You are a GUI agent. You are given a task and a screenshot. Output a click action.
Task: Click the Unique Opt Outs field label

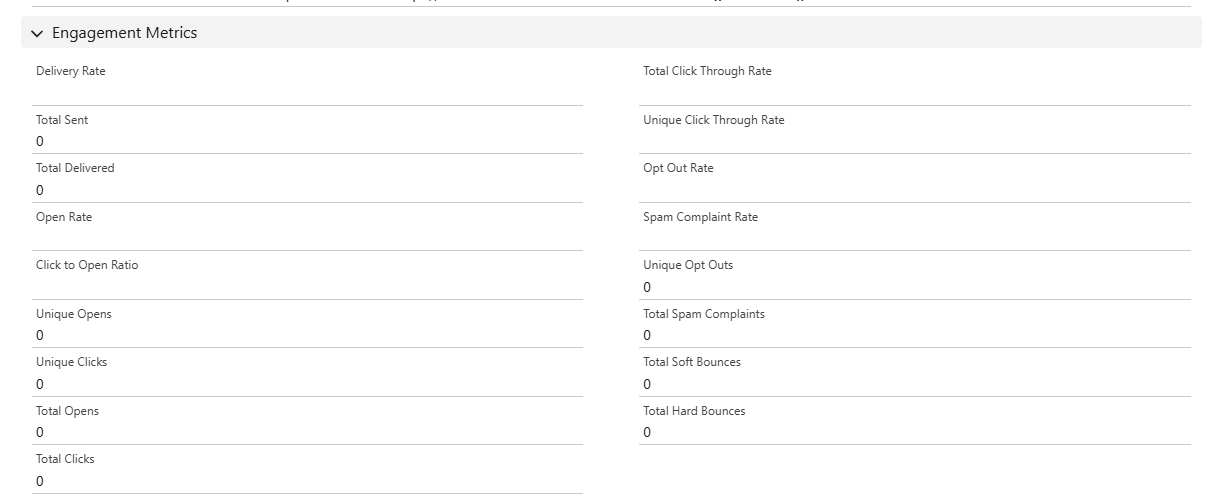[687, 265]
